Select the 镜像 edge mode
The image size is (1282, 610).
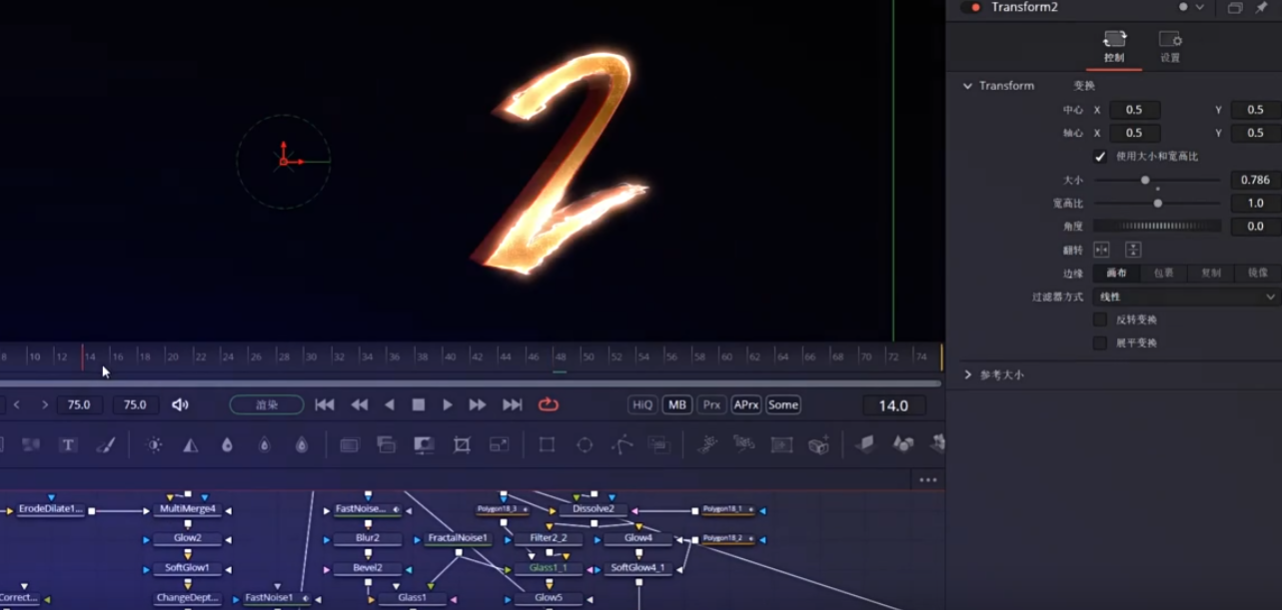coord(1257,273)
